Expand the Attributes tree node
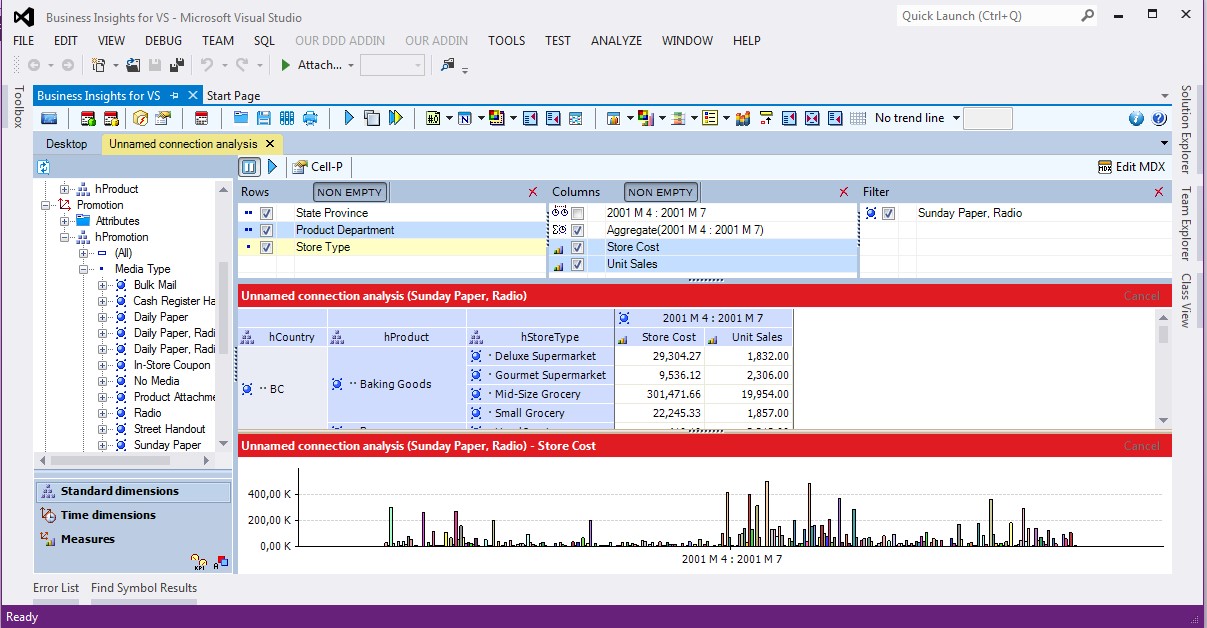Screen dimensions: 1207x628 point(65,221)
